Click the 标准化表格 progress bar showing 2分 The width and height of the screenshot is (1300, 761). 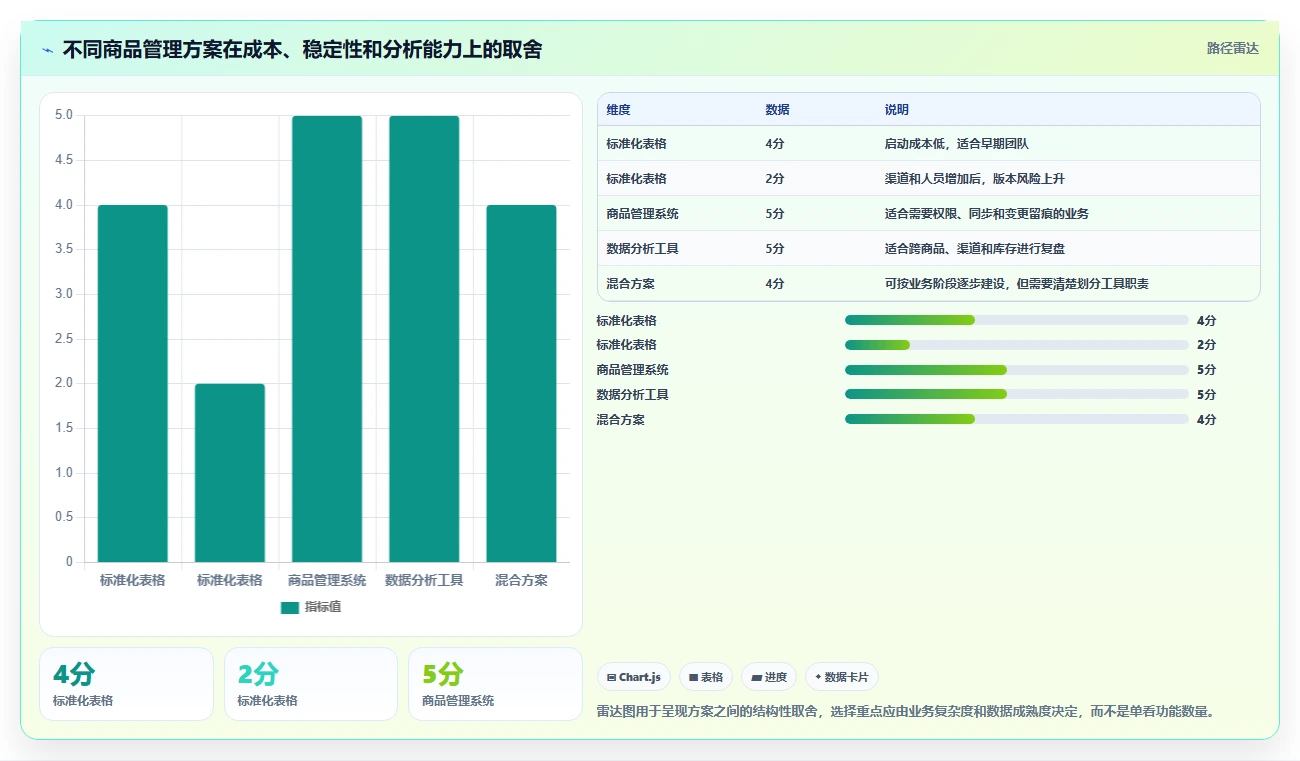1017,345
